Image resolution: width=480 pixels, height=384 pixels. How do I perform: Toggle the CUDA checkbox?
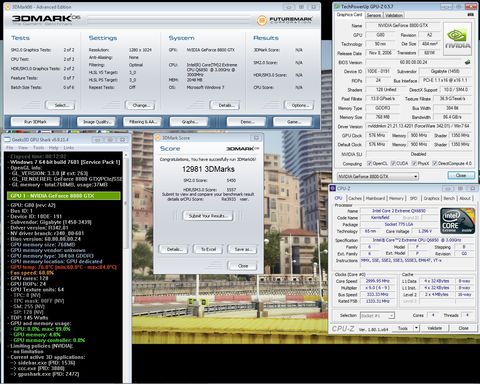[393, 163]
